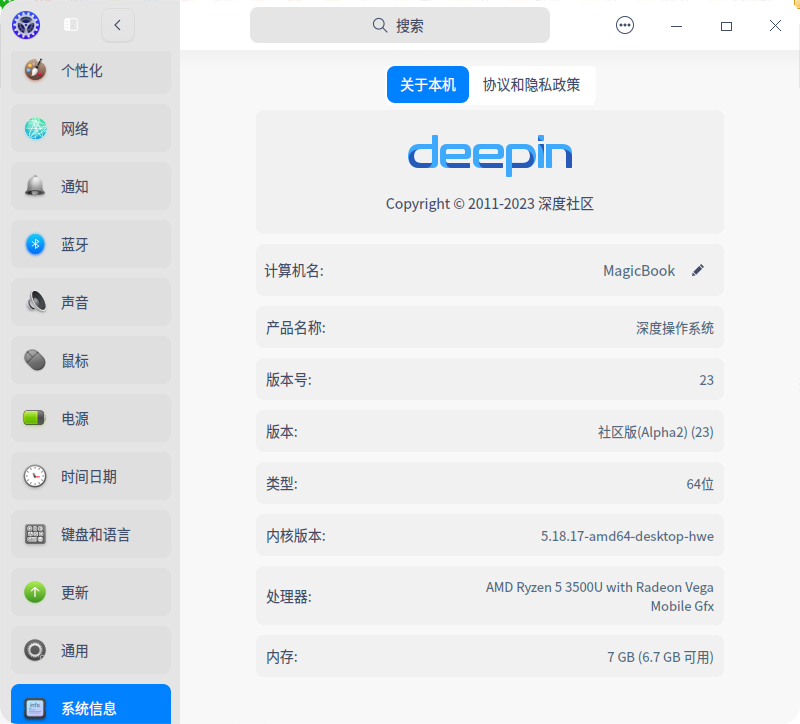Click the 版本号 label

pyautogui.click(x=288, y=380)
